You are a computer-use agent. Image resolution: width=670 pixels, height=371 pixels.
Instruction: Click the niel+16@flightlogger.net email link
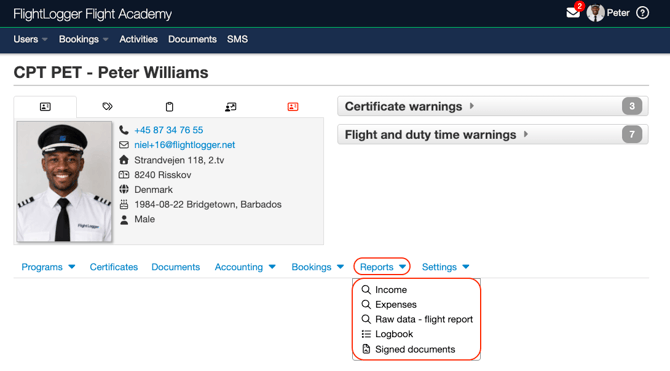[185, 145]
